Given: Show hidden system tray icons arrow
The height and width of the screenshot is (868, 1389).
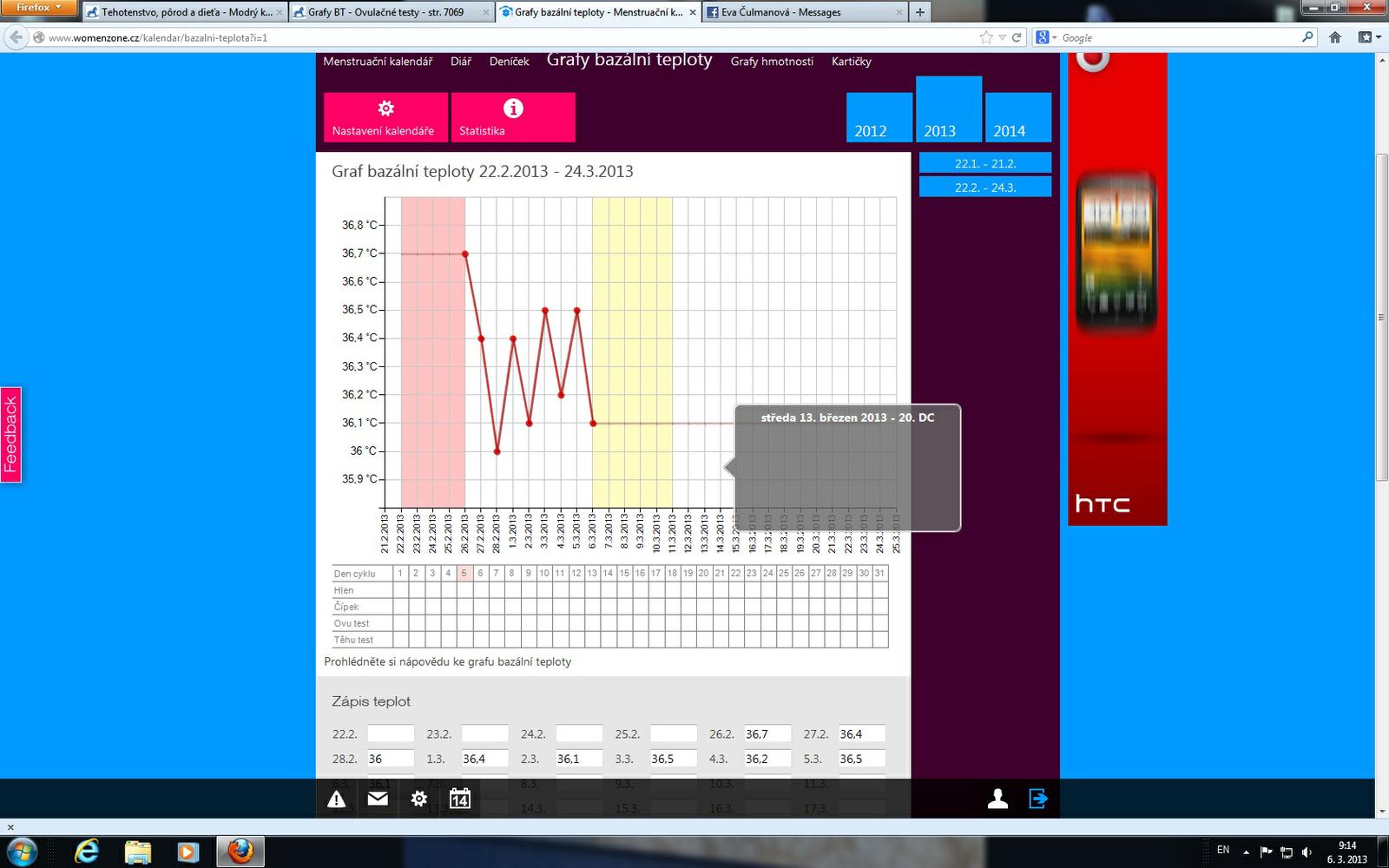Looking at the screenshot, I should point(1246,852).
